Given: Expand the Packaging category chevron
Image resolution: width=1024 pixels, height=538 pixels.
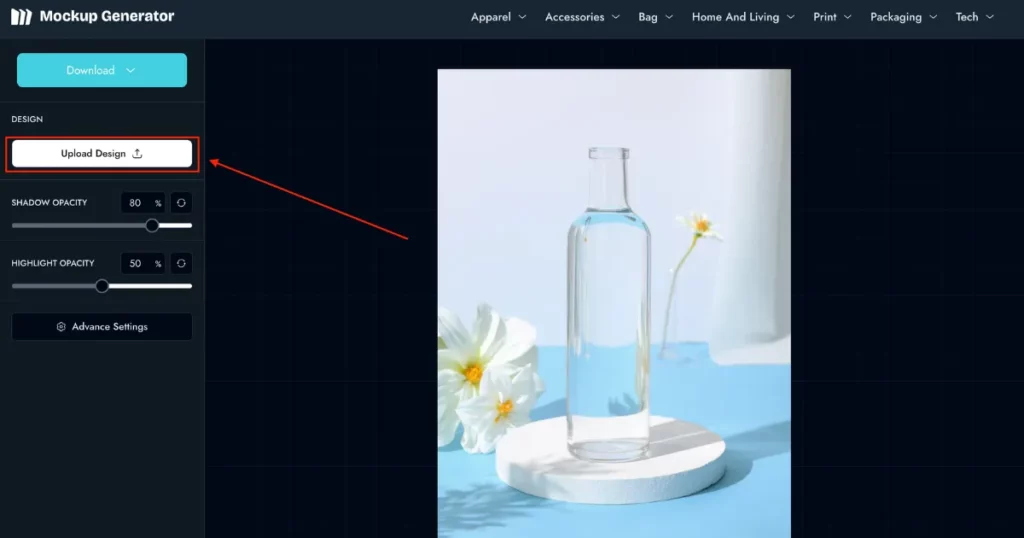Looking at the screenshot, I should click(932, 17).
